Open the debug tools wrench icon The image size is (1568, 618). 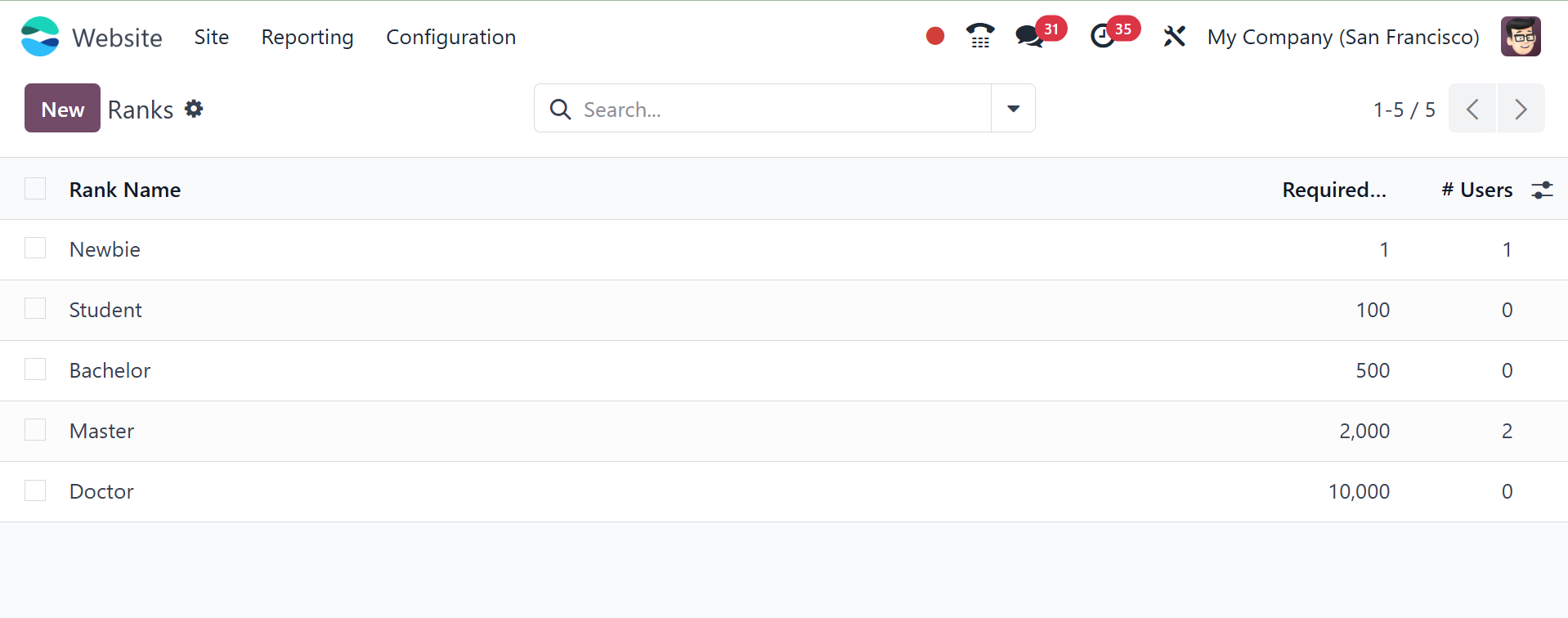[1174, 37]
